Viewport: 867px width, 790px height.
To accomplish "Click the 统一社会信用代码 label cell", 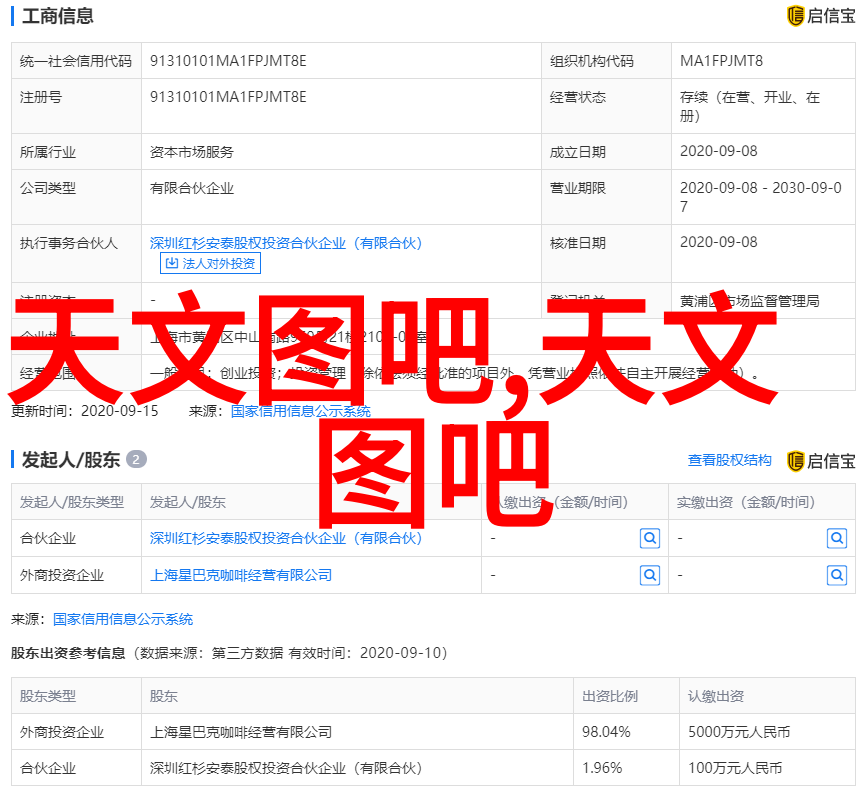I will click(76, 61).
